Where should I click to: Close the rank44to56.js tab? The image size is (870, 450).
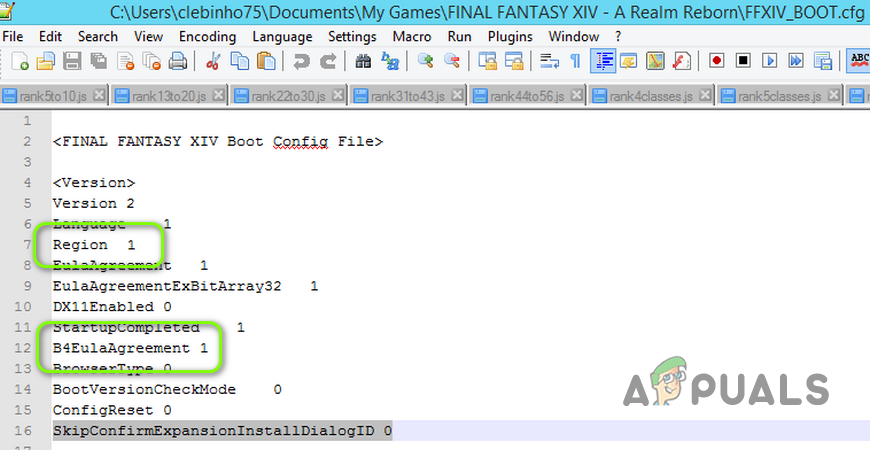(x=576, y=95)
